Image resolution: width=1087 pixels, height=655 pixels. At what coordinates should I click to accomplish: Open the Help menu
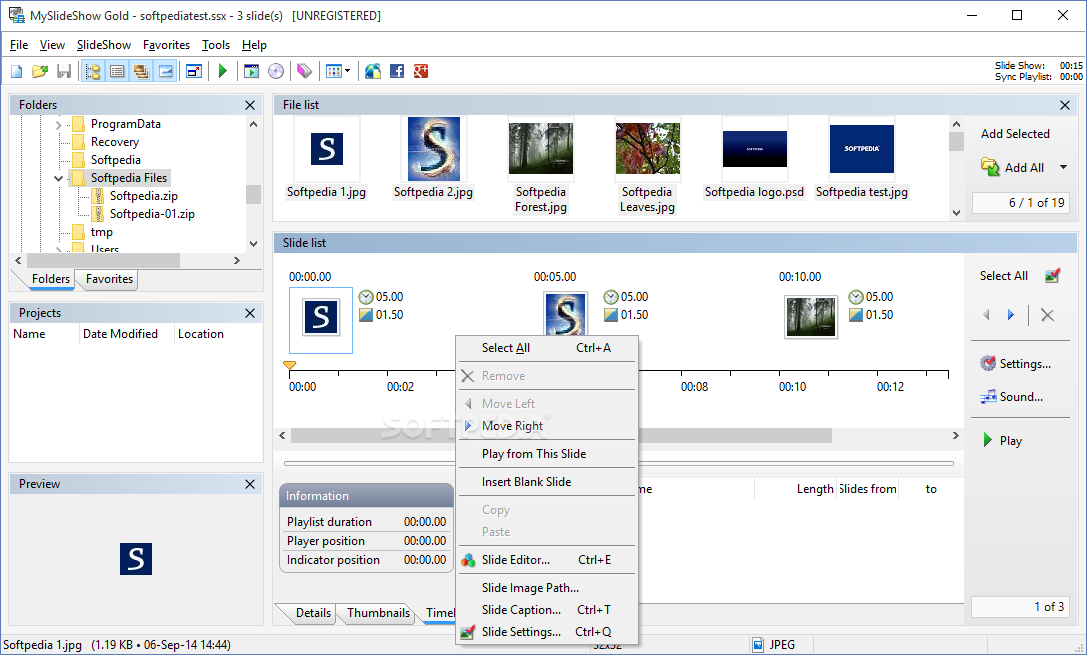[x=254, y=45]
